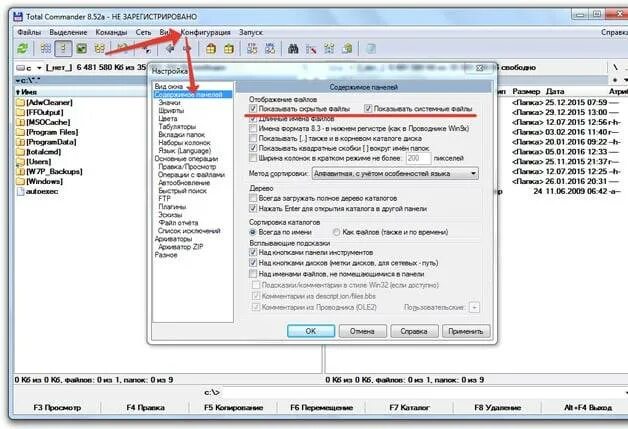Image resolution: width=628 pixels, height=429 pixels.
Task: Click the 'Справка' dialog button
Action: click(414, 331)
